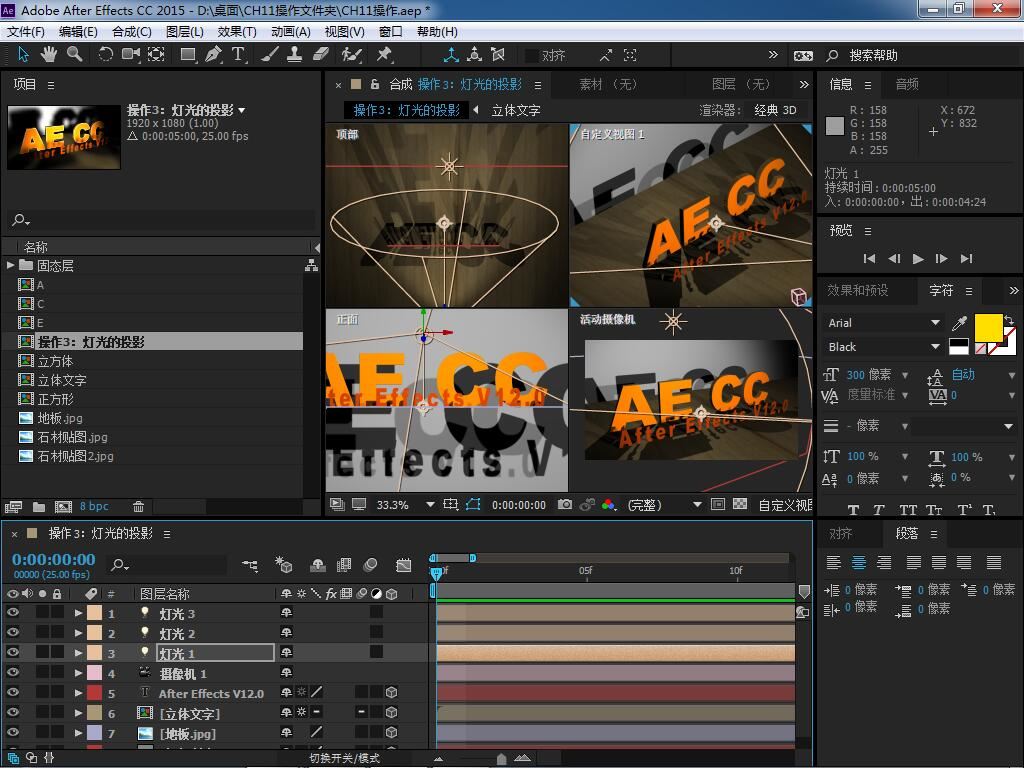Hide the 灯光 2 layer eye
Screen dimensions: 1024x768
(x=12, y=632)
